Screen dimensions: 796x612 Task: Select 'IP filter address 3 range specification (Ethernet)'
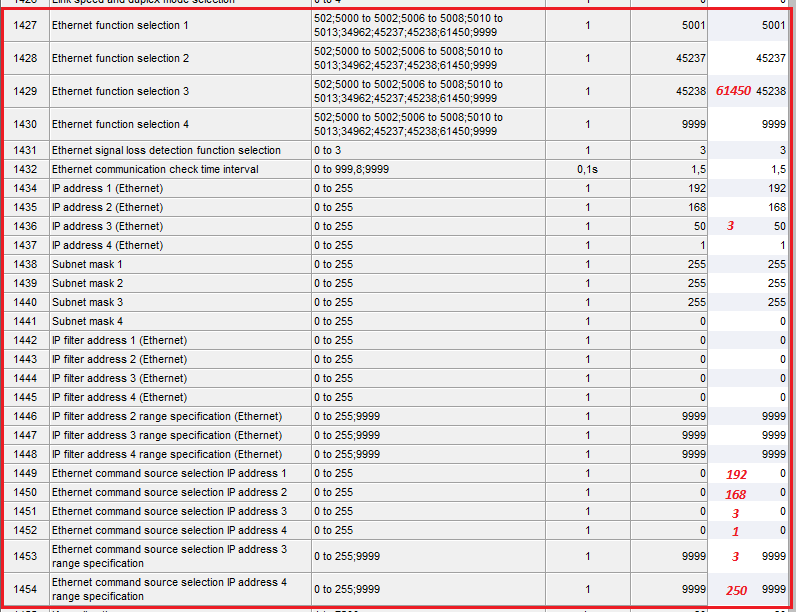[180, 435]
